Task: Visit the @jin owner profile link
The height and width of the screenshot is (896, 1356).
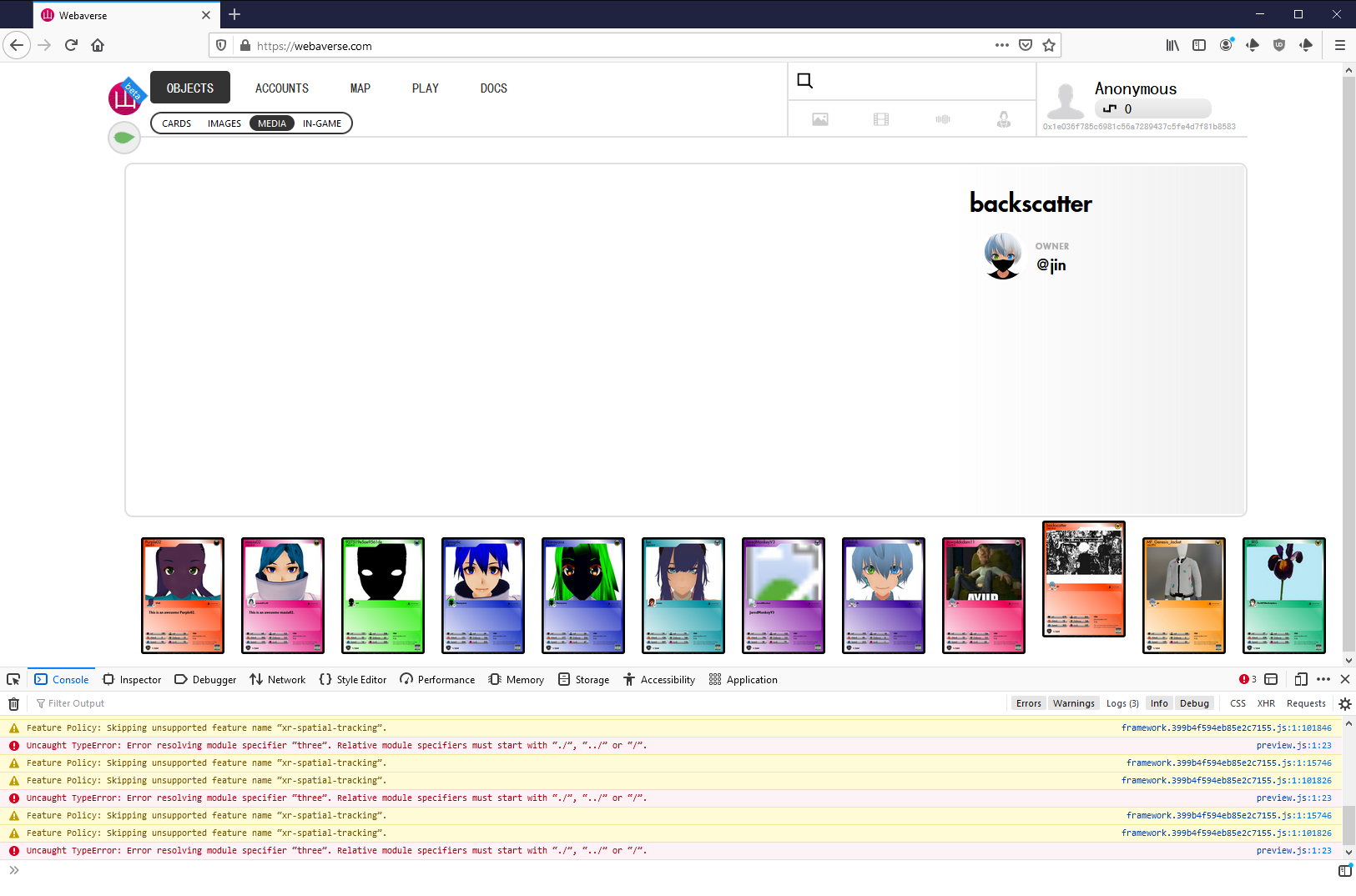Action: pos(1051,264)
